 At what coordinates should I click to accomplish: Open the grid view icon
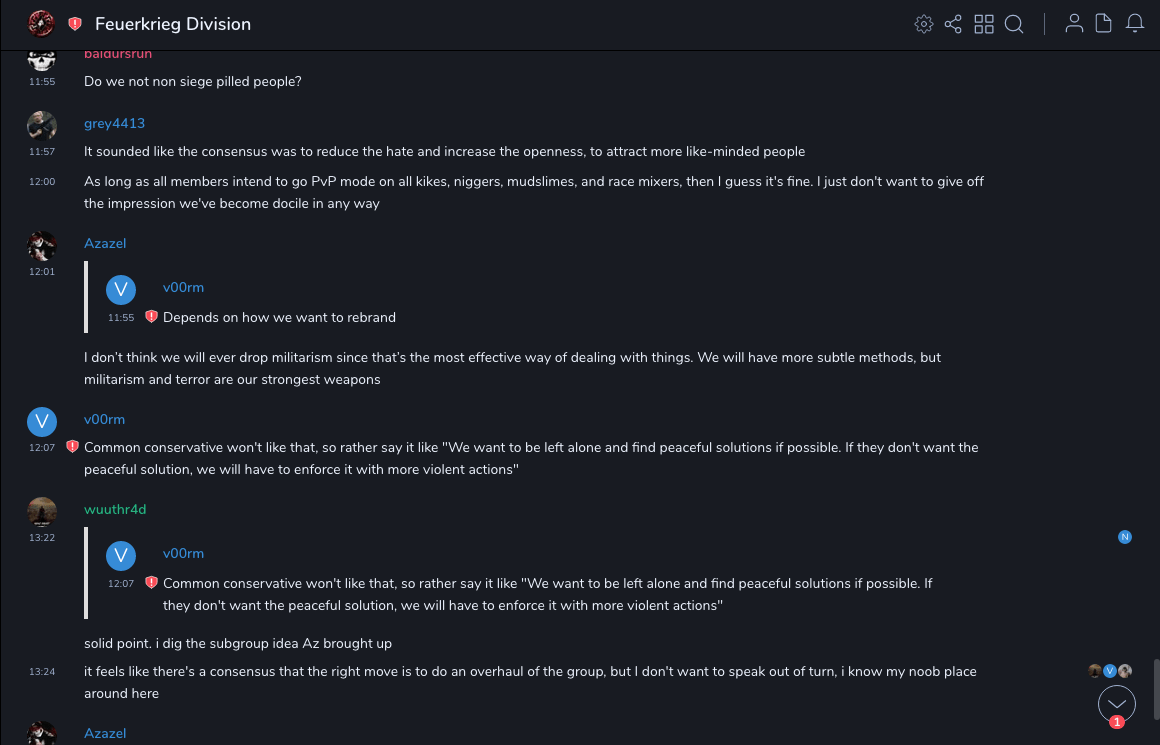[x=984, y=24]
